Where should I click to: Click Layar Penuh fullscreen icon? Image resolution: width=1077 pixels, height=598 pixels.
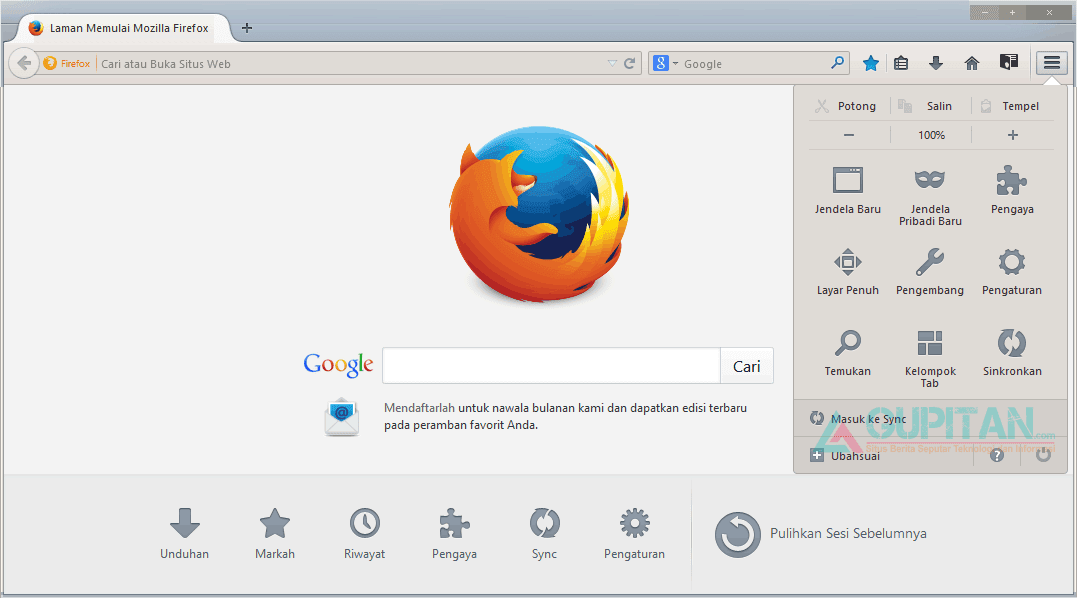click(x=847, y=262)
